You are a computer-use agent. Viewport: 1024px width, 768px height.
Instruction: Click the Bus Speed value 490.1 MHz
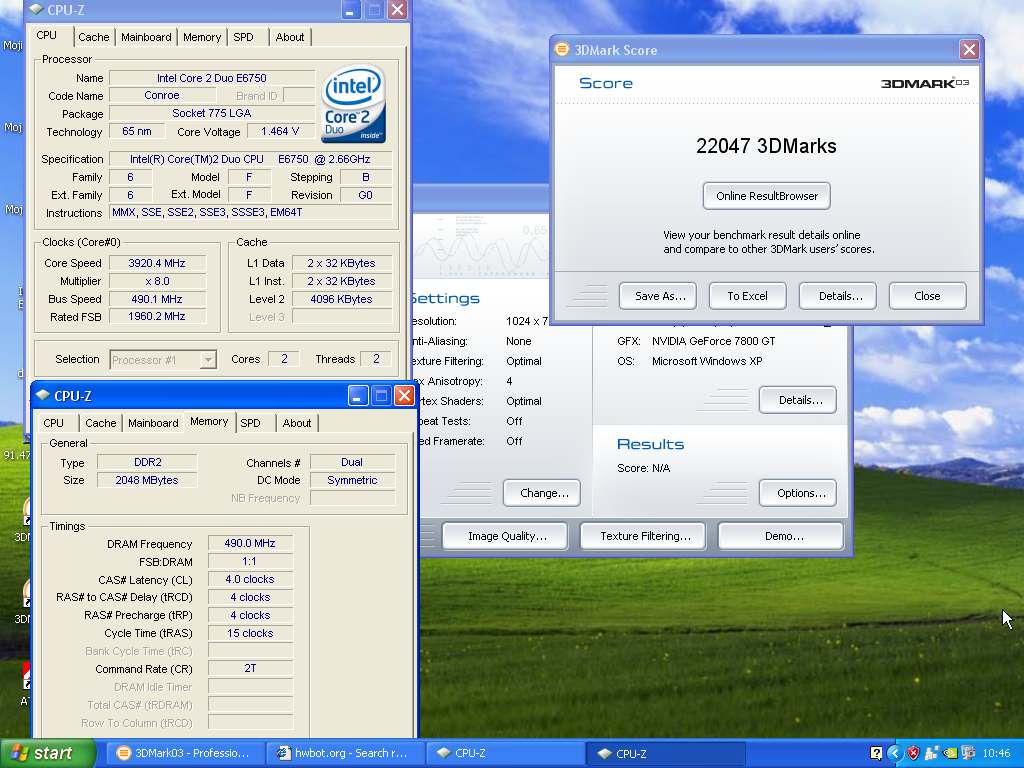pos(157,299)
